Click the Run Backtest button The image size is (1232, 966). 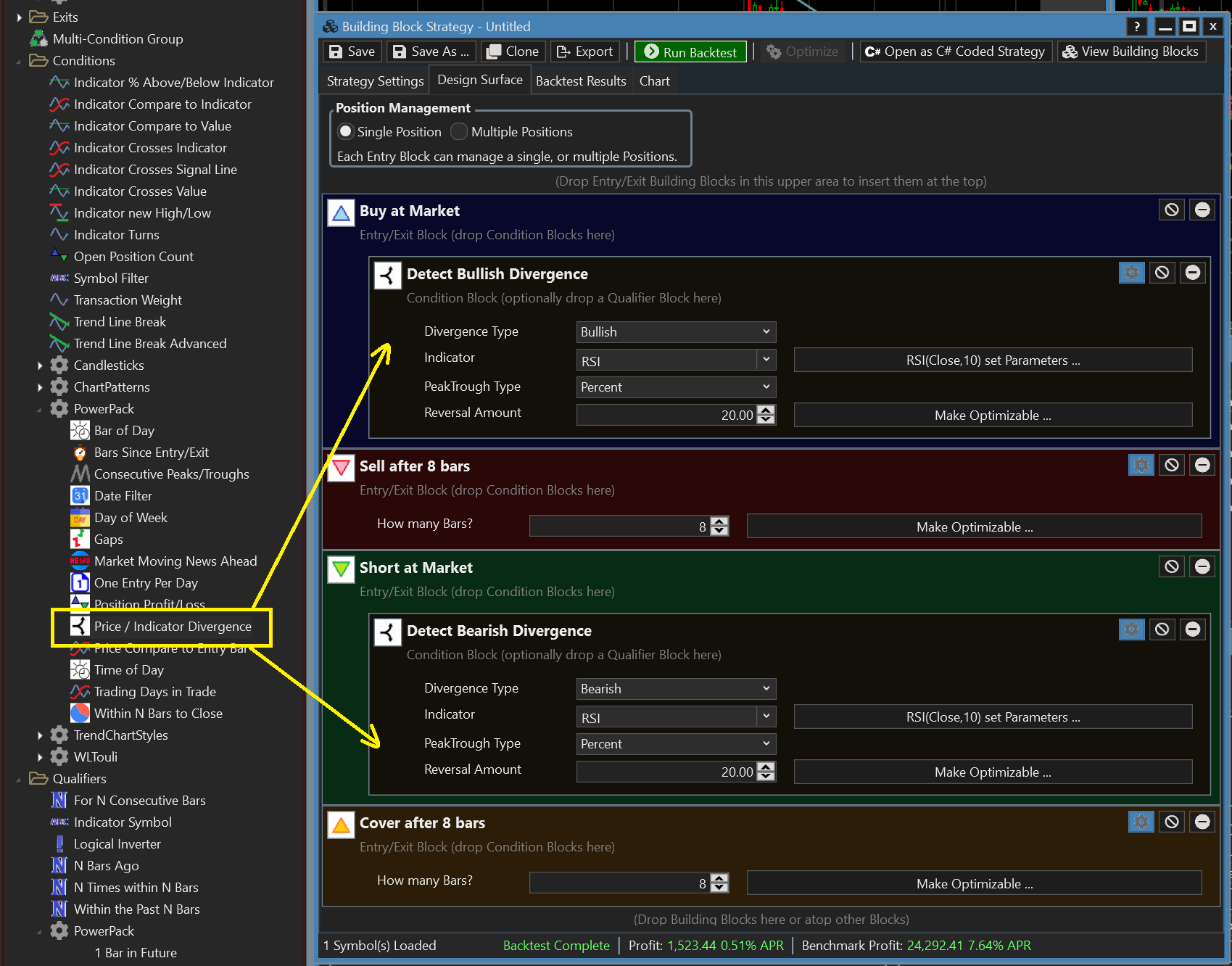tap(690, 52)
